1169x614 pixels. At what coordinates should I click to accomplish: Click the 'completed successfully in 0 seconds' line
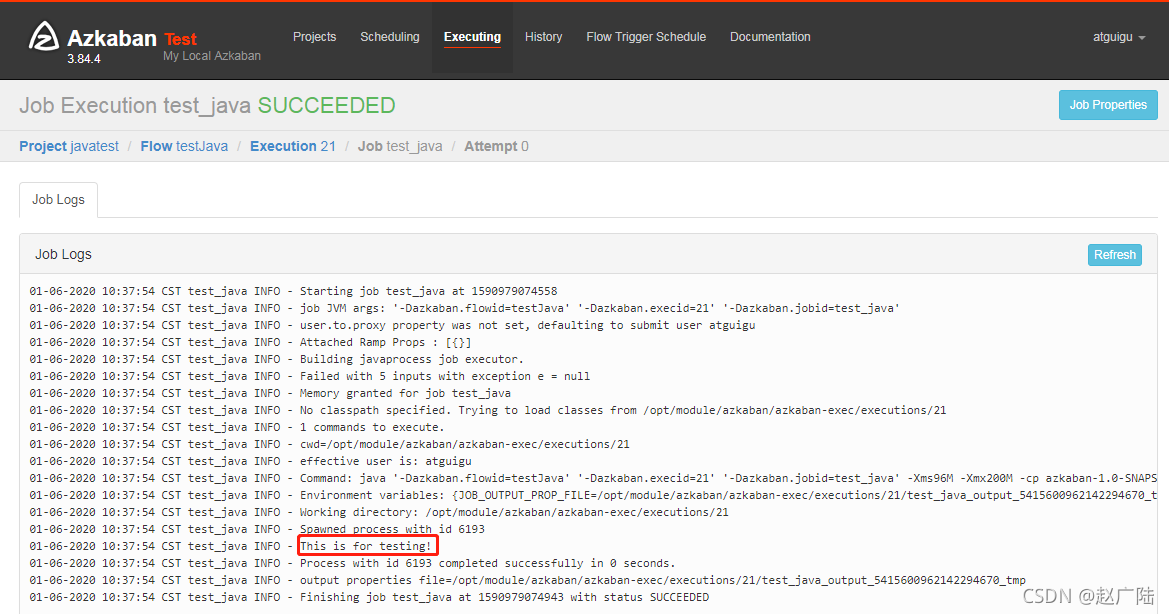pyautogui.click(x=352, y=563)
